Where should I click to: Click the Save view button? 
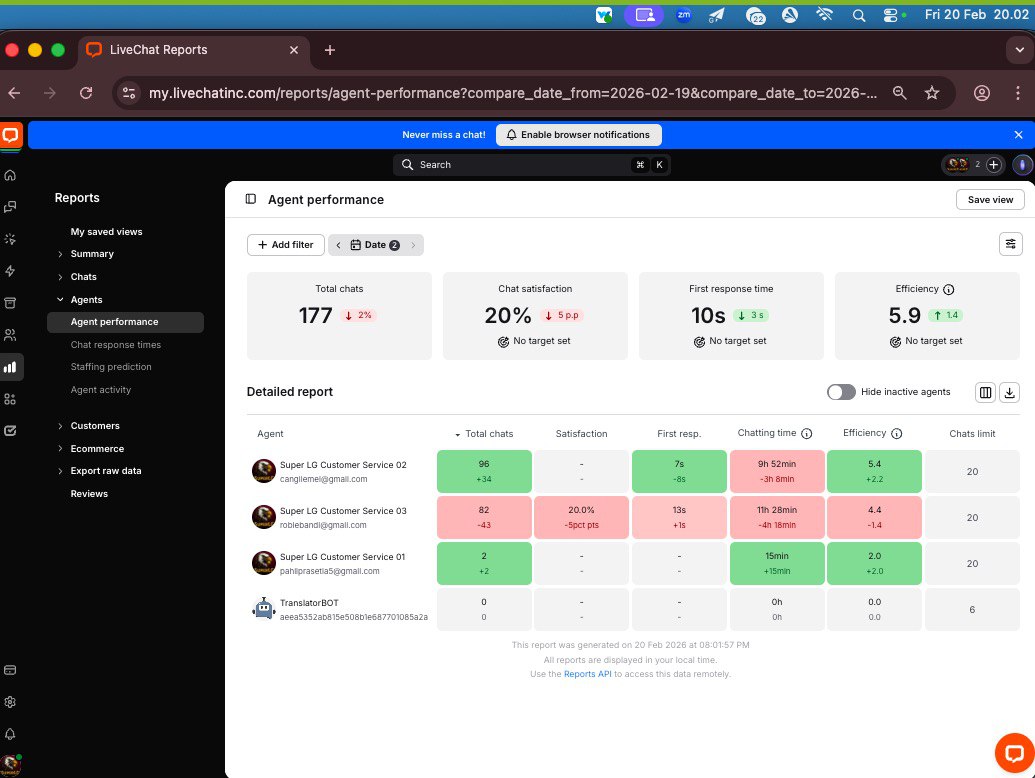pyautogui.click(x=989, y=199)
